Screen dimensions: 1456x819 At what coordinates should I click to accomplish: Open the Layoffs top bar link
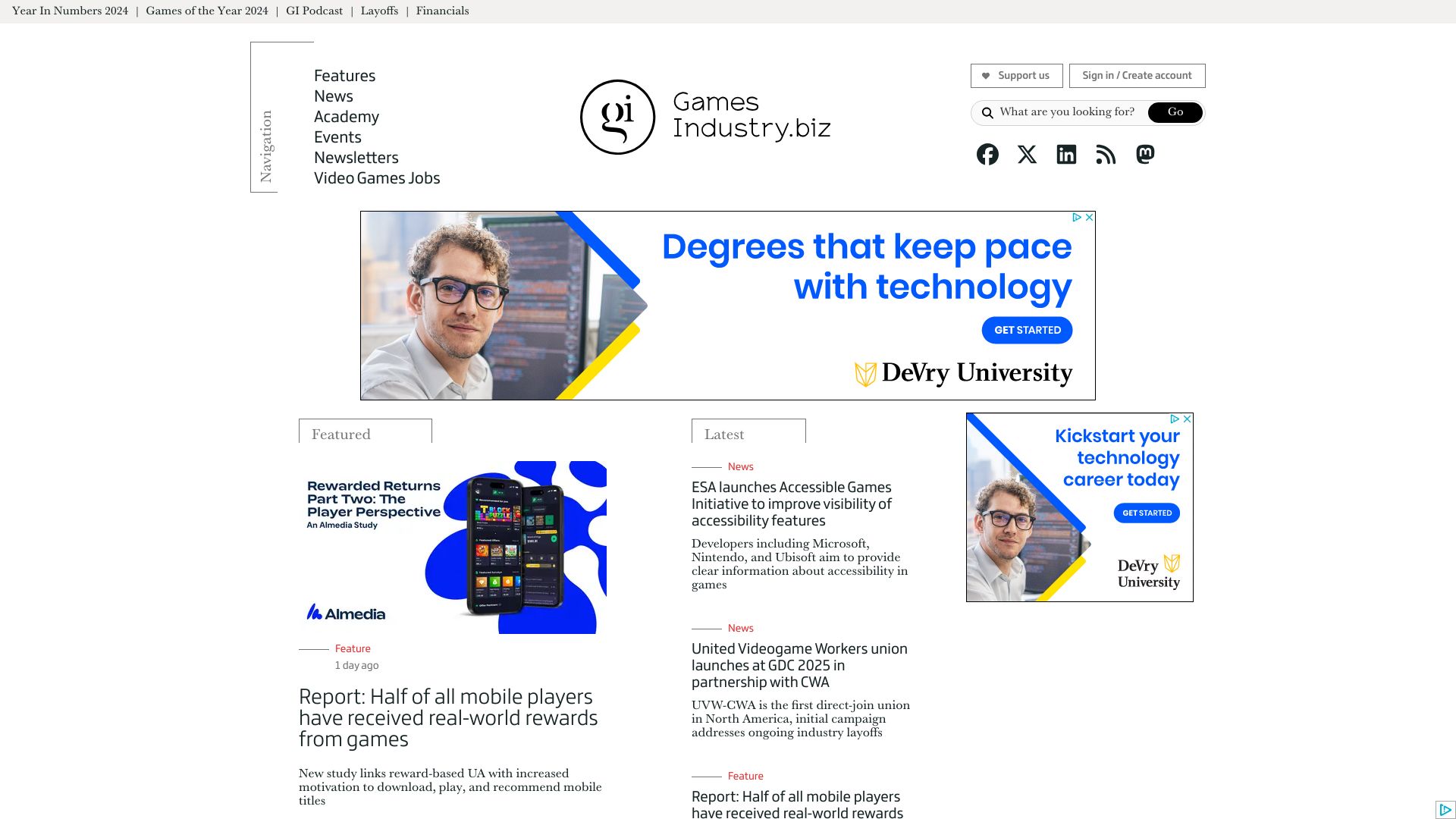379,11
